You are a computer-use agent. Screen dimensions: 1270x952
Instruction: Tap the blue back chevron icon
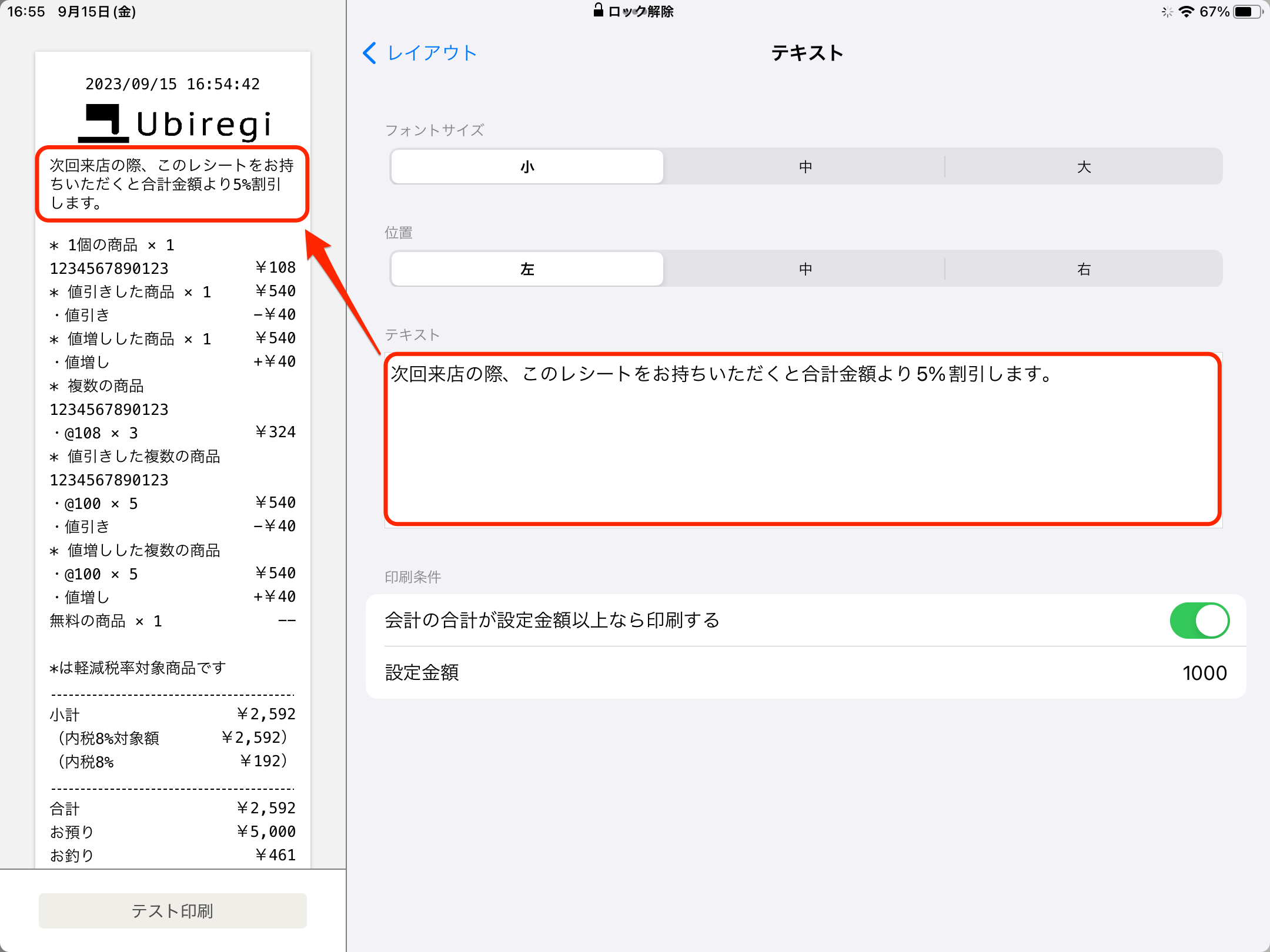(x=370, y=53)
